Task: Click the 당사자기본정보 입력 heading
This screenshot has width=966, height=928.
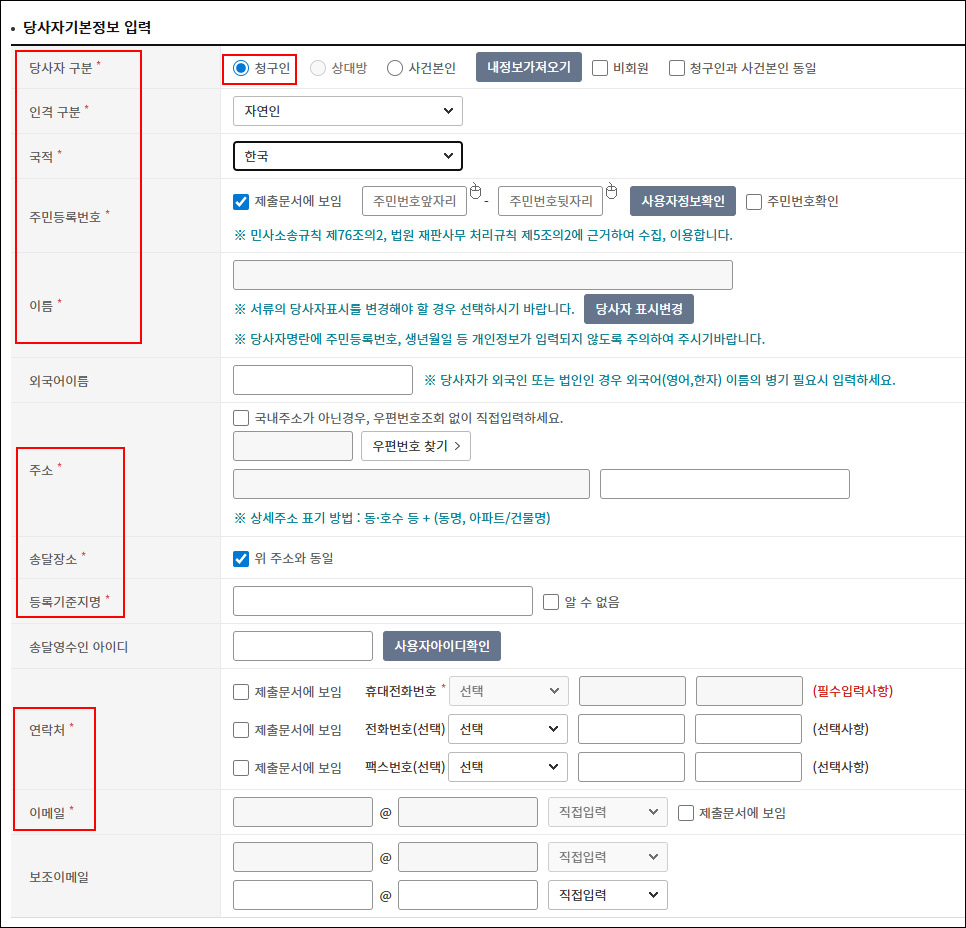Action: tap(87, 27)
